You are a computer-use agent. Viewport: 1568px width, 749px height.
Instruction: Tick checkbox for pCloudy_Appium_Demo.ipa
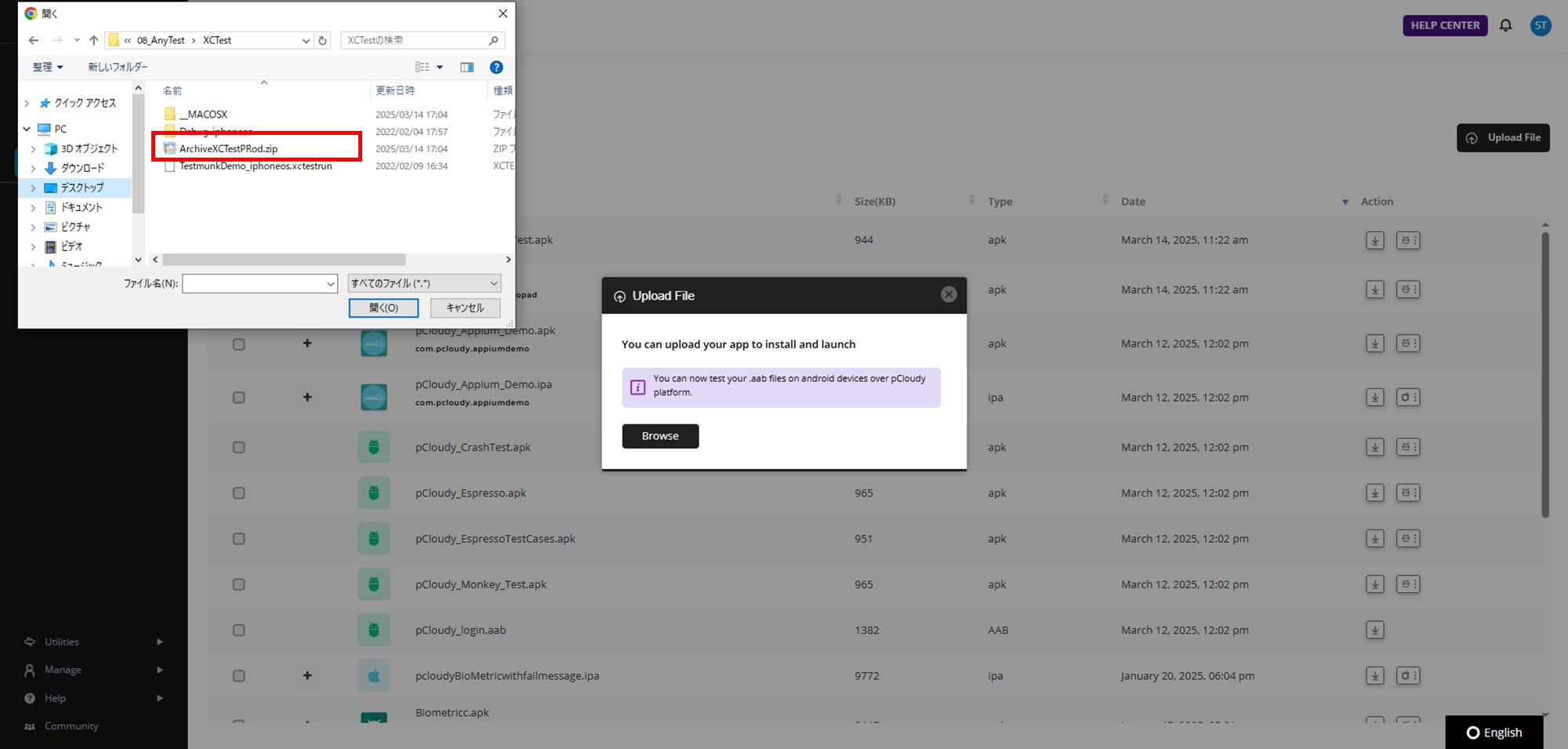coord(239,398)
